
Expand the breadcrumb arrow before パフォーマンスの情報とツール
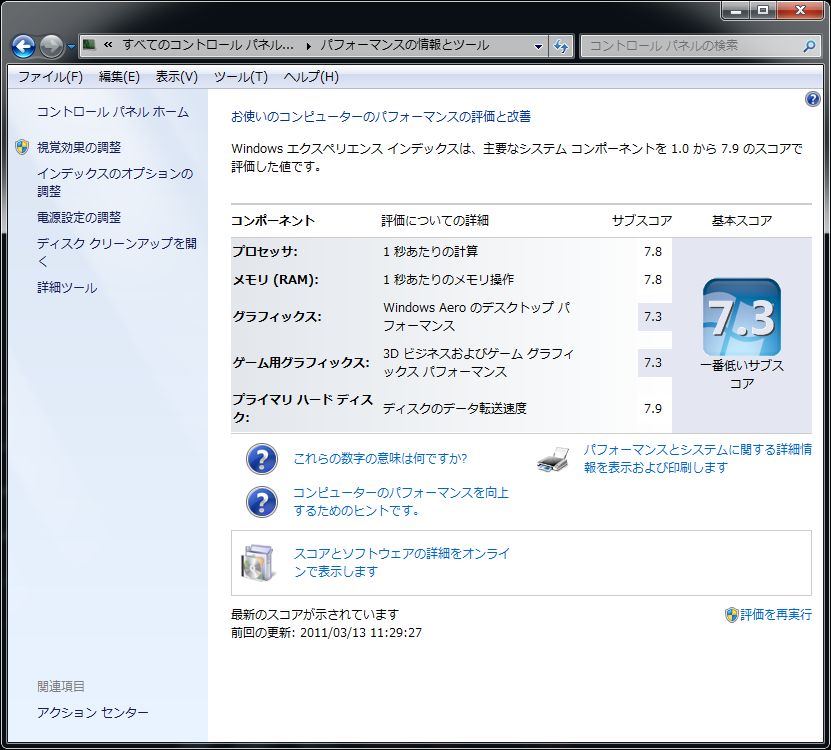[x=308, y=47]
